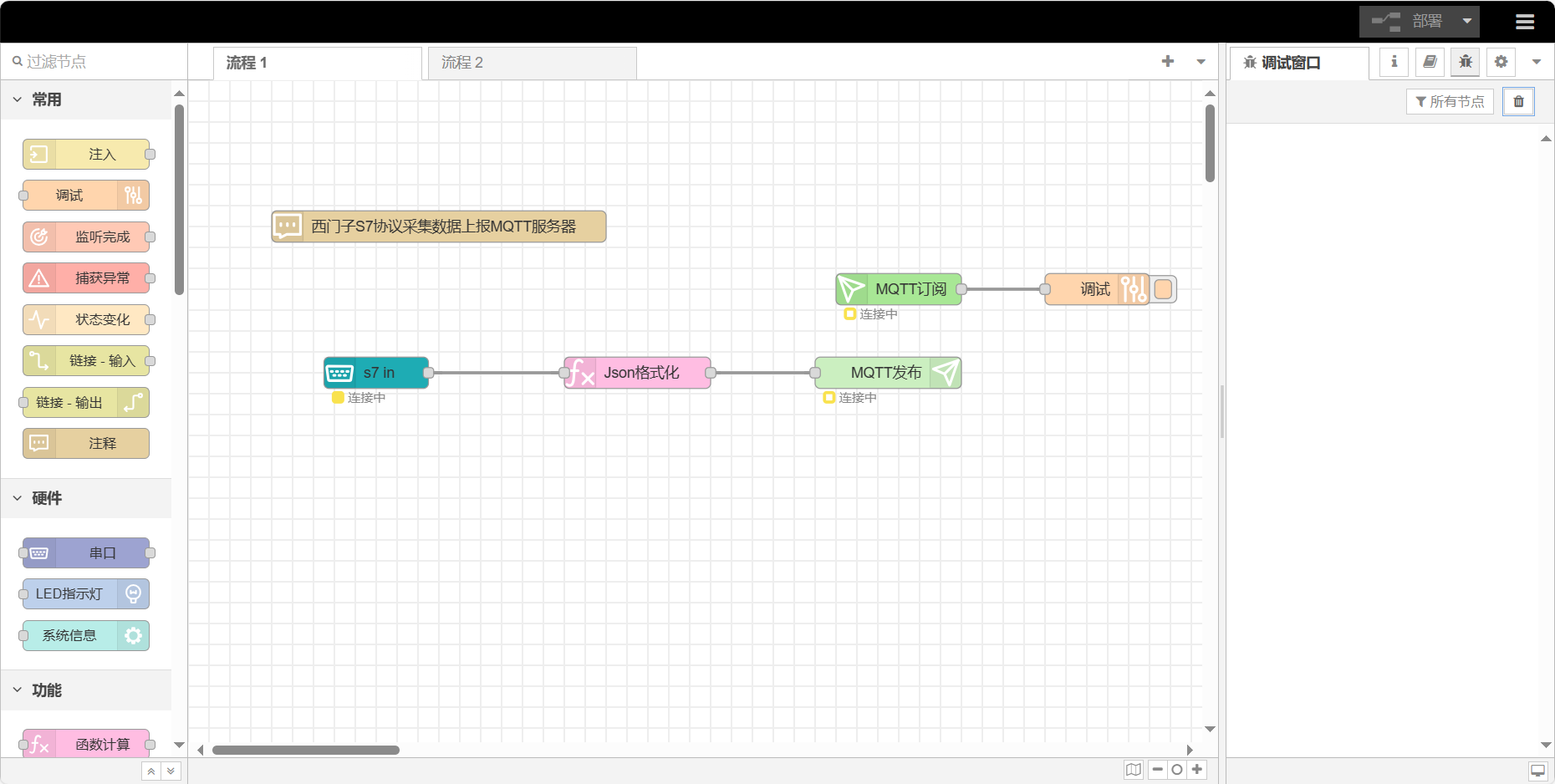The image size is (1555, 784).
Task: Open the hamburger main menu
Action: click(x=1525, y=22)
